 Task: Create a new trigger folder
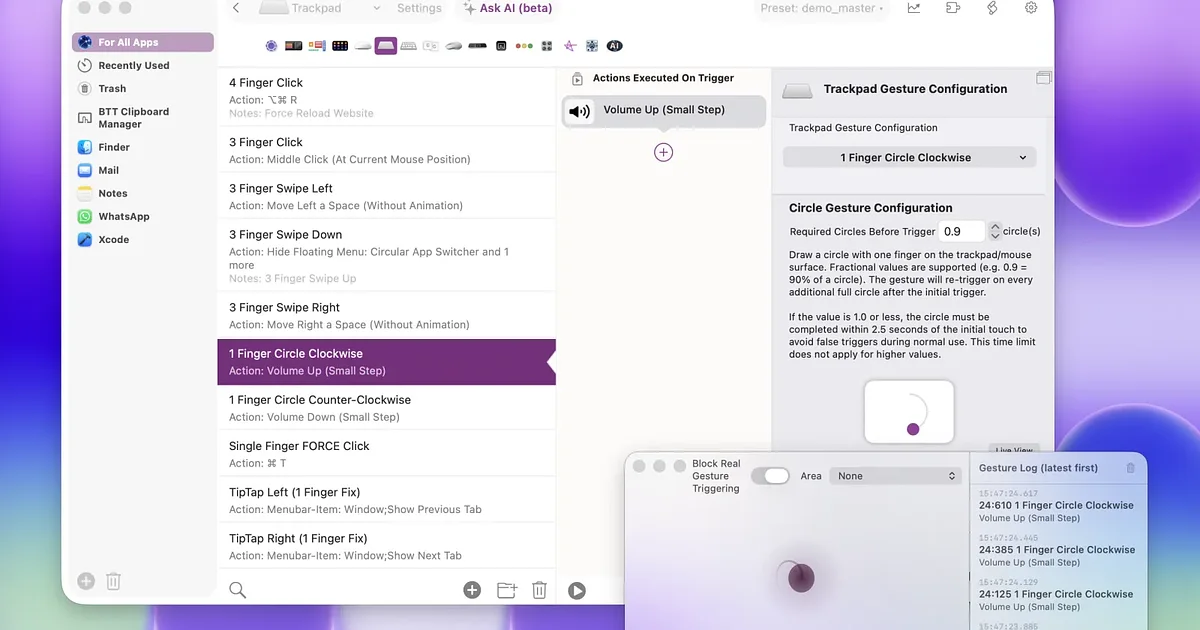[x=506, y=590]
